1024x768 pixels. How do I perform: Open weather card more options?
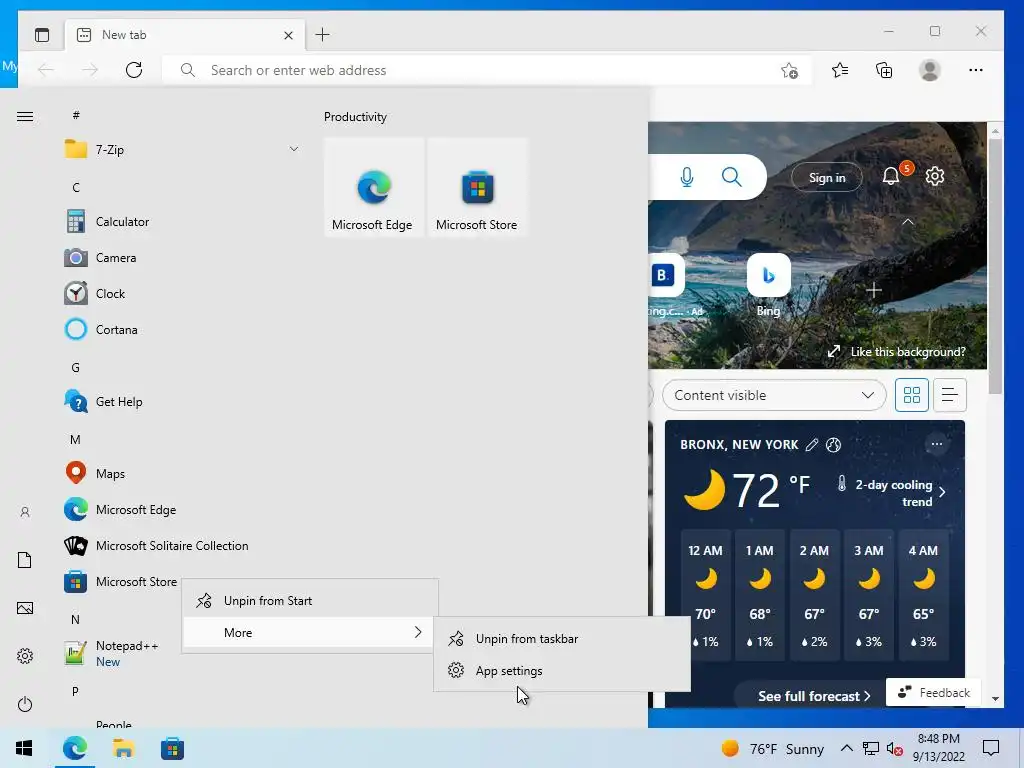tap(936, 444)
